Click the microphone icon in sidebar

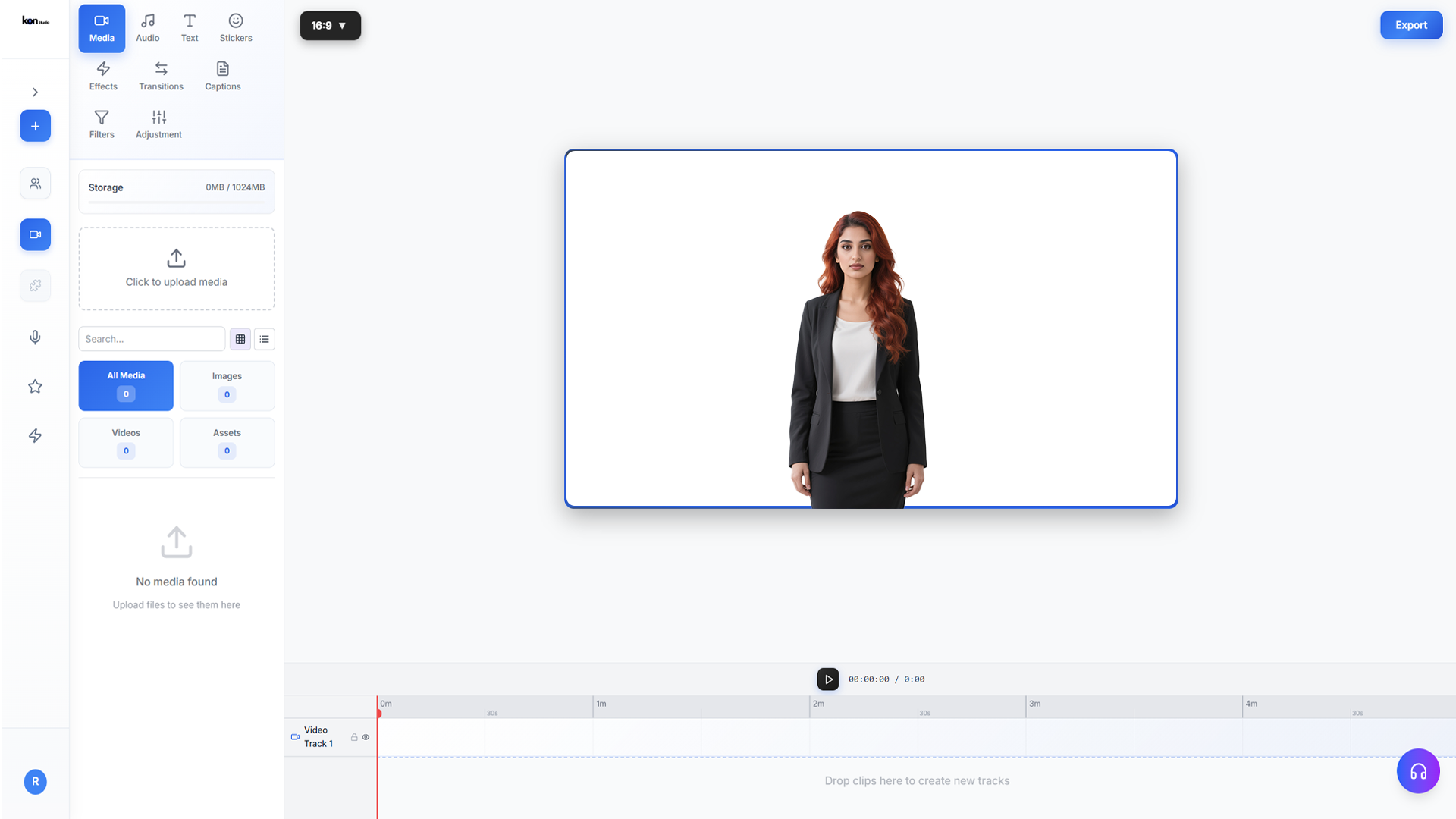35,337
